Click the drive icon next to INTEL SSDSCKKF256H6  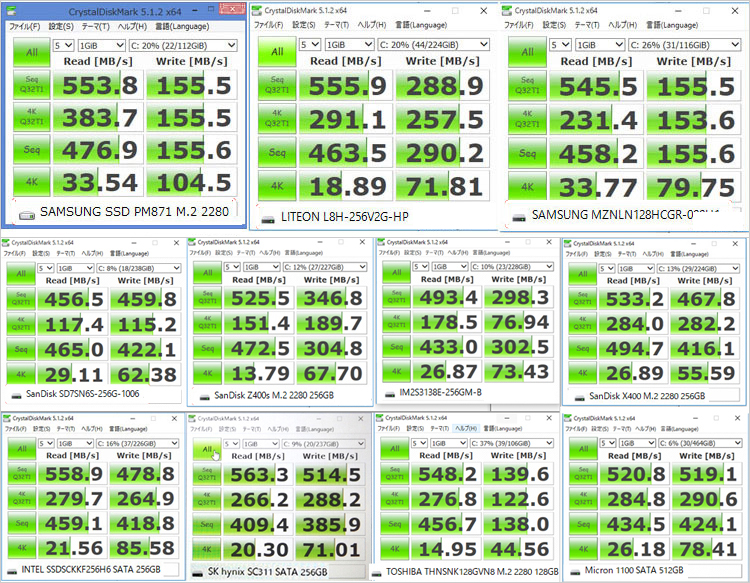tap(13, 571)
